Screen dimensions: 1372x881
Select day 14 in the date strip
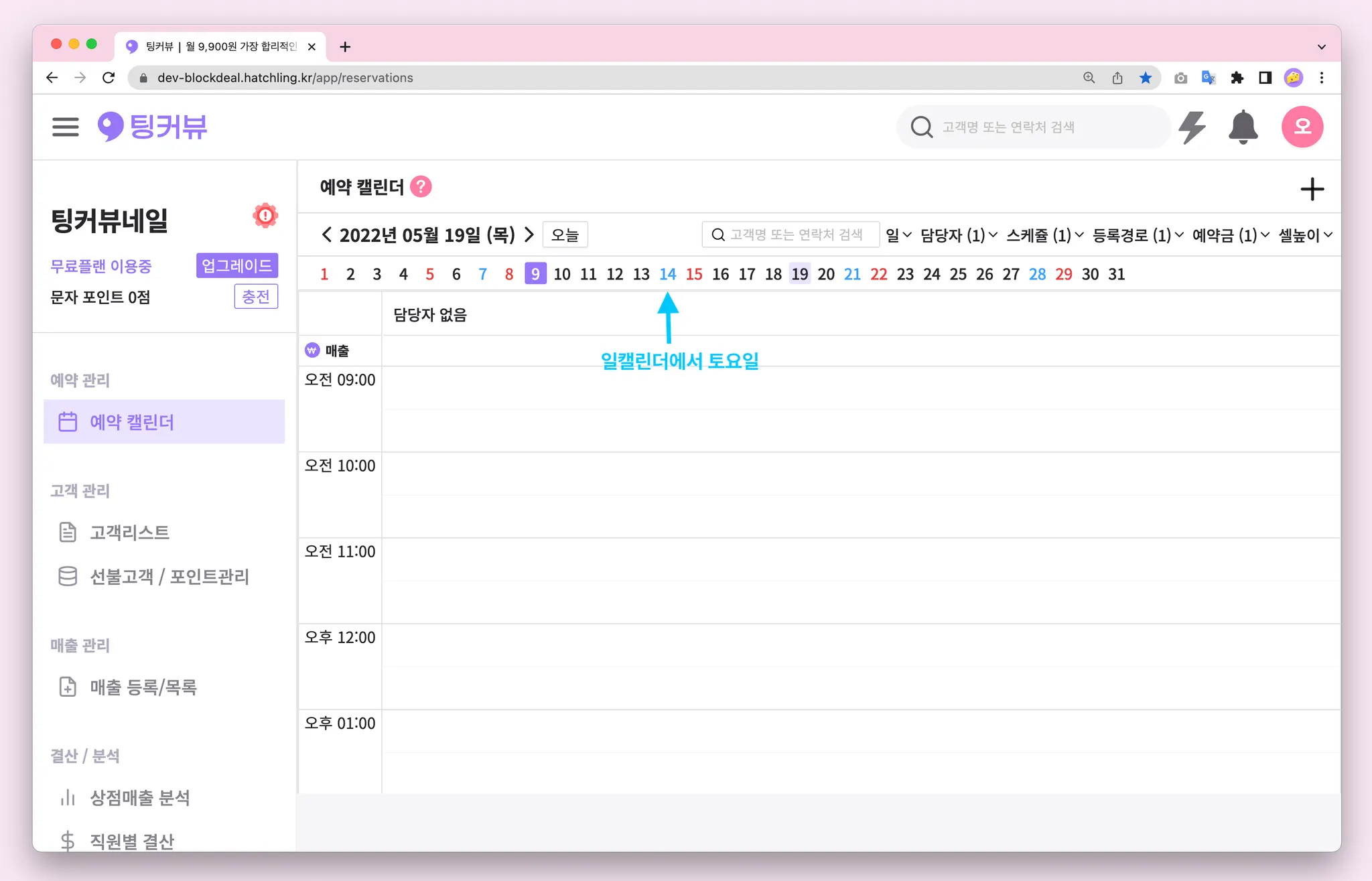pos(667,274)
